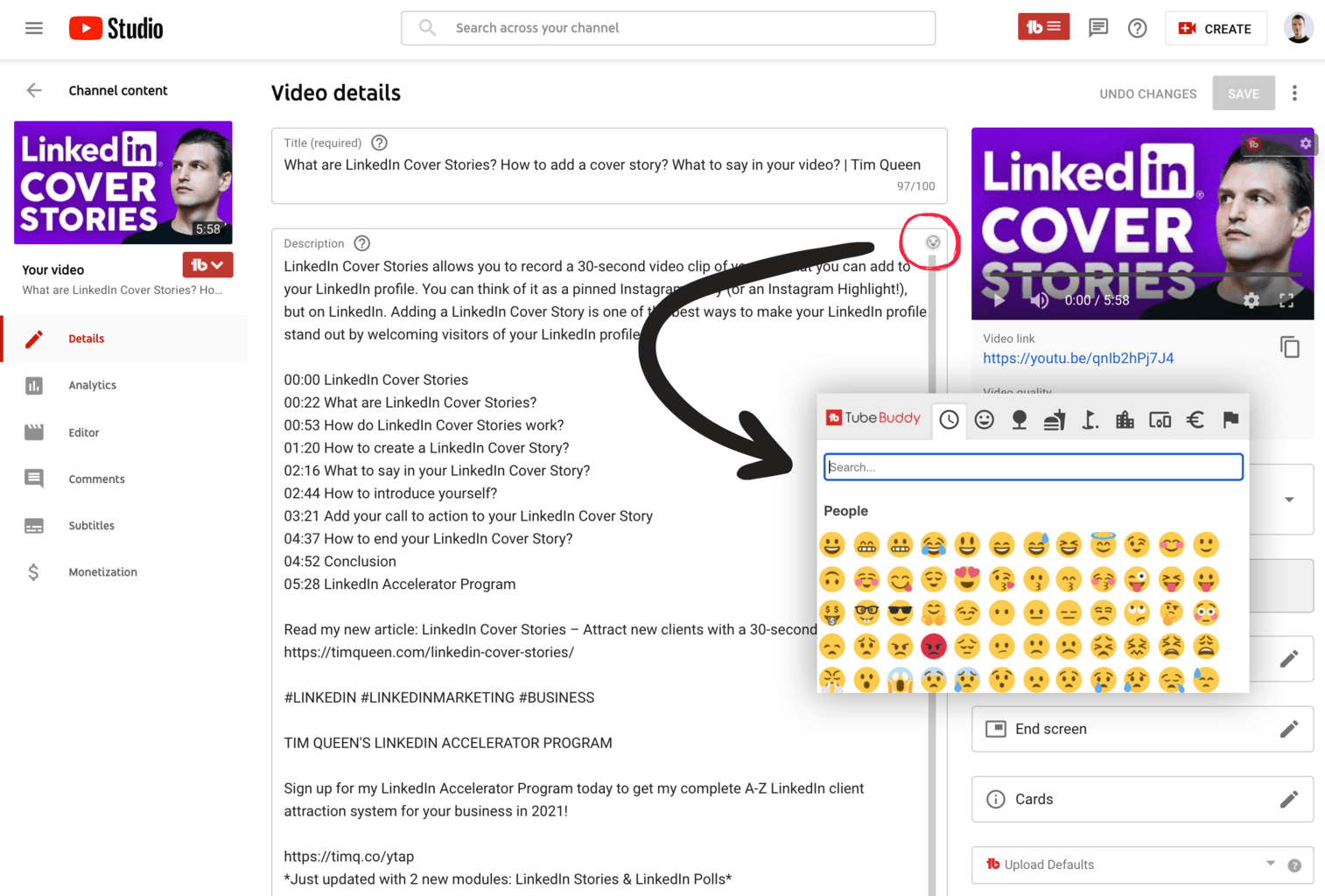Image resolution: width=1325 pixels, height=896 pixels.
Task: Open the three-dot options menu beside Save
Action: click(x=1294, y=93)
